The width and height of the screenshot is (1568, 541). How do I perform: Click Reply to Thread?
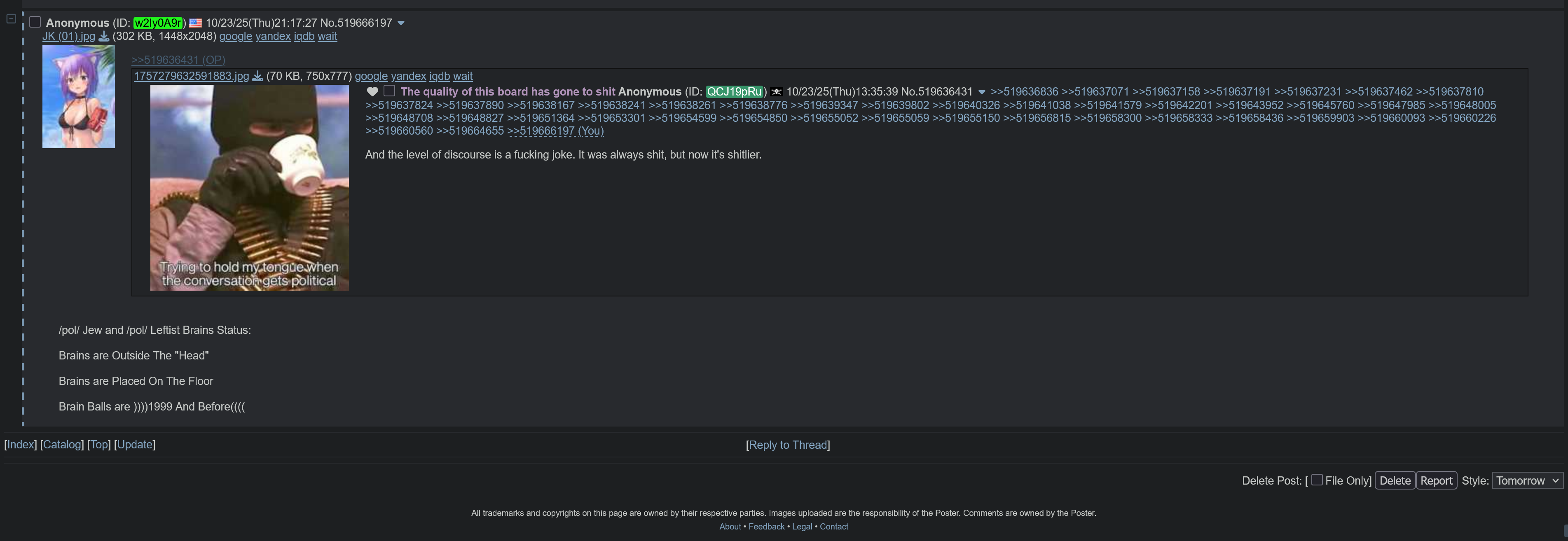pos(788,445)
